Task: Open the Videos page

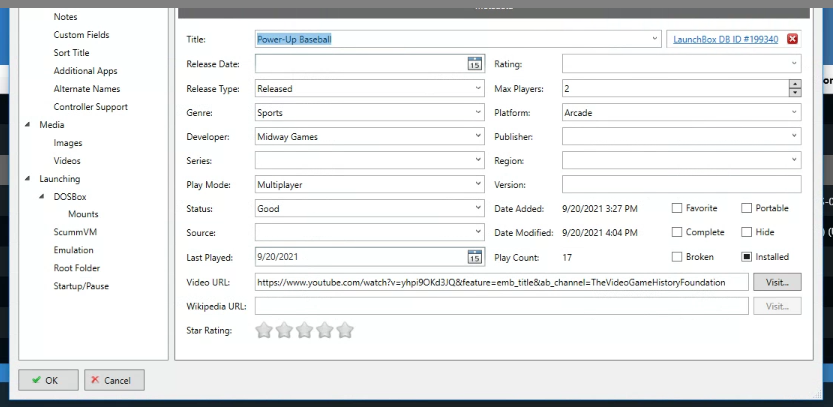Action: [x=67, y=160]
